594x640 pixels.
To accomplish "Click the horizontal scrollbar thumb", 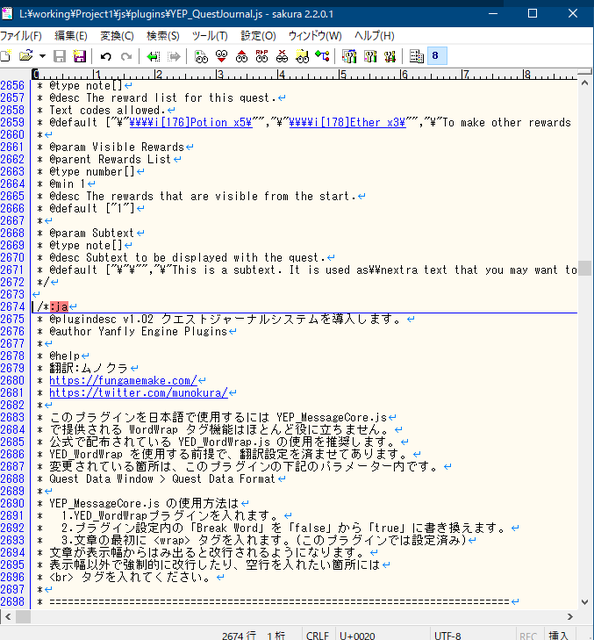I will [23, 616].
